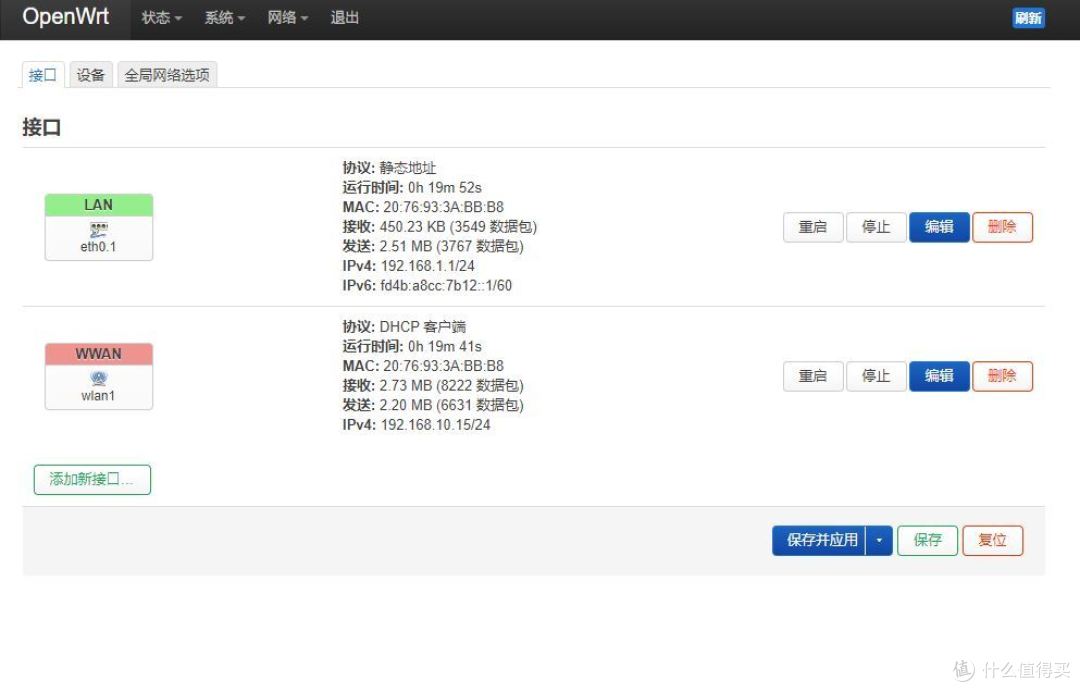Open the 系统 dropdown menu

(x=223, y=17)
